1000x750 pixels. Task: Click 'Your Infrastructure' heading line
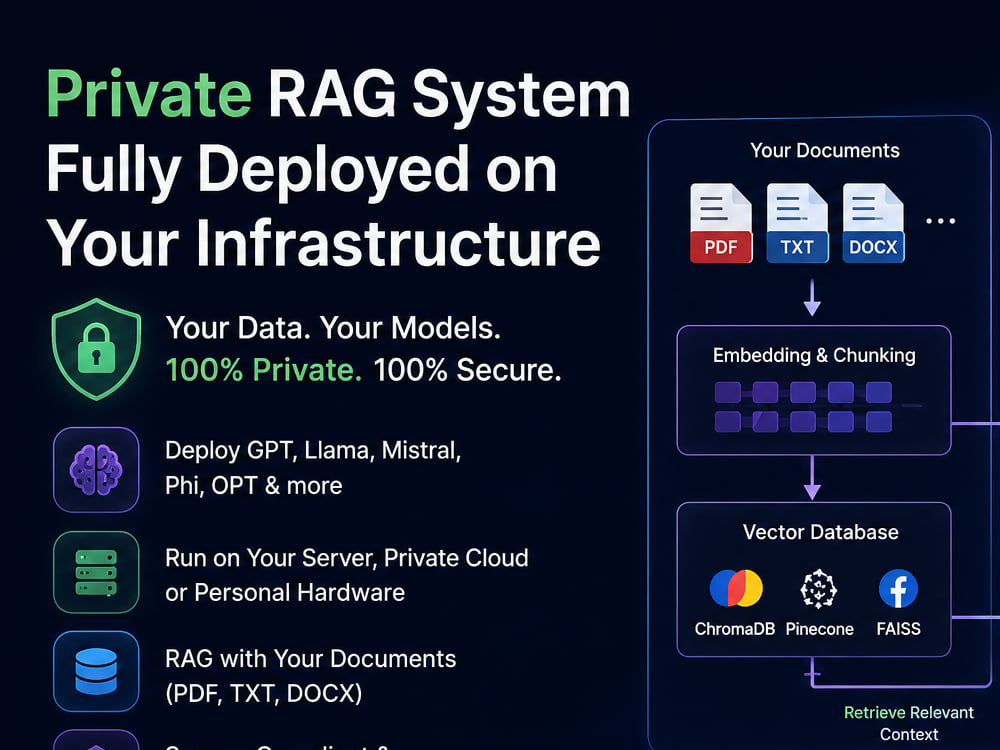click(323, 242)
